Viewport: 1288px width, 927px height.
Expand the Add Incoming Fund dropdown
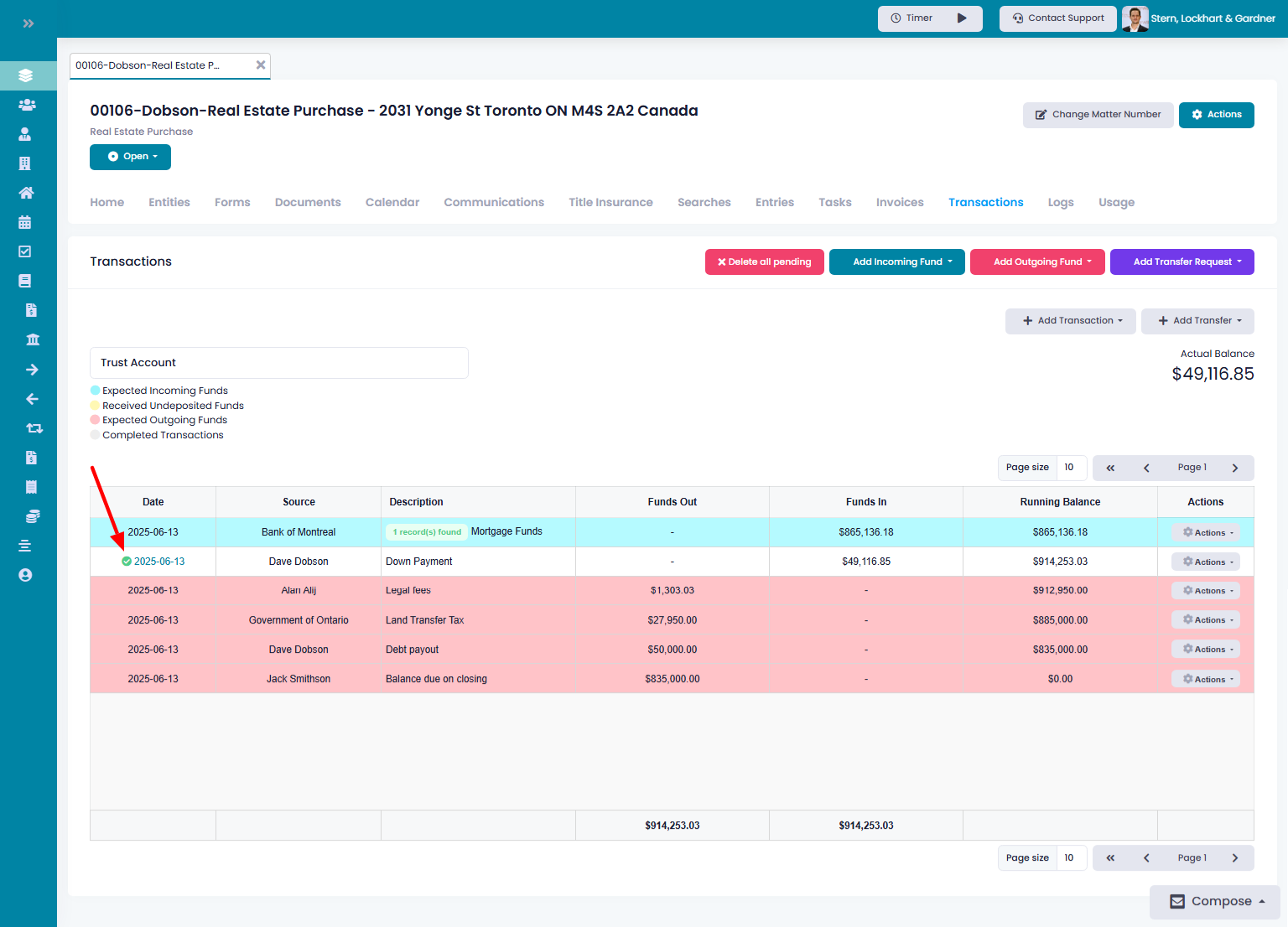tap(897, 262)
